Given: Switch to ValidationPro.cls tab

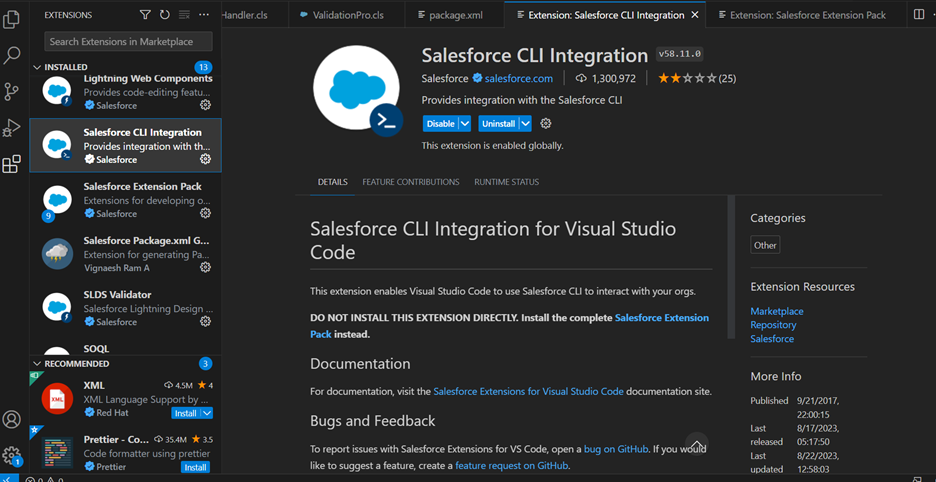Looking at the screenshot, I should [x=348, y=15].
